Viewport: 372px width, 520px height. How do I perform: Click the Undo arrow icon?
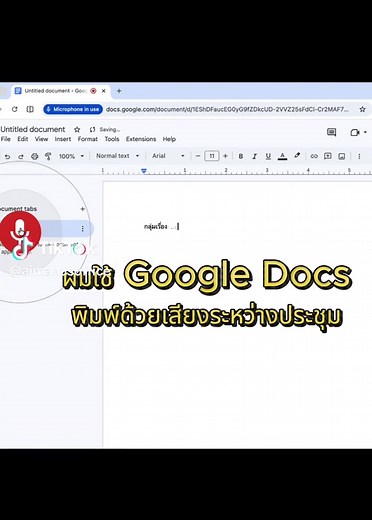7,156
